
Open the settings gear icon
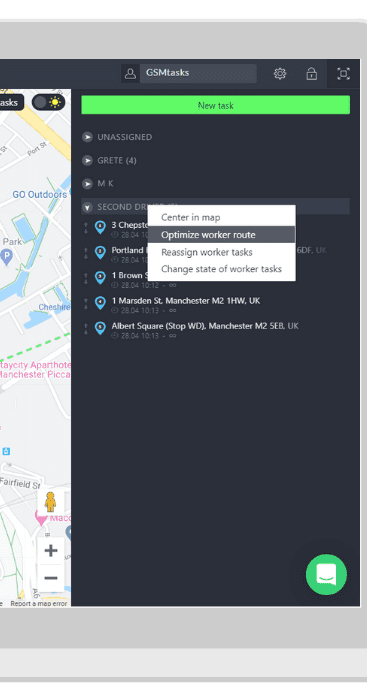(280, 74)
